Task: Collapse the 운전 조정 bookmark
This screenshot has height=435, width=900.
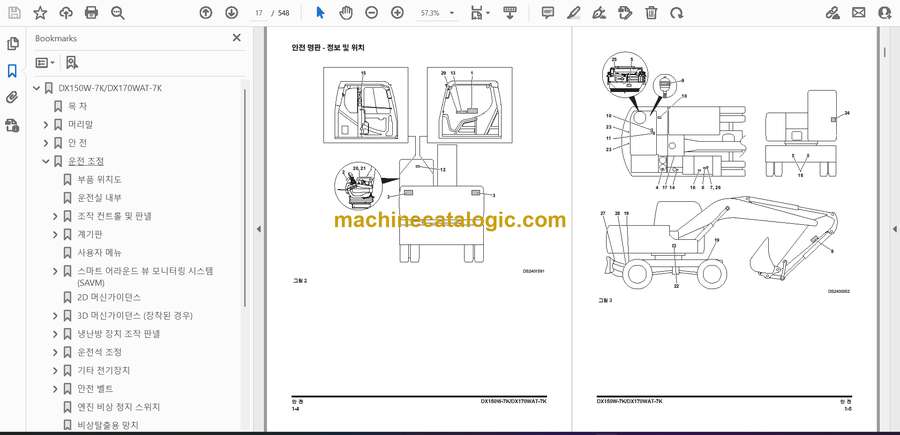Action: [x=46, y=161]
